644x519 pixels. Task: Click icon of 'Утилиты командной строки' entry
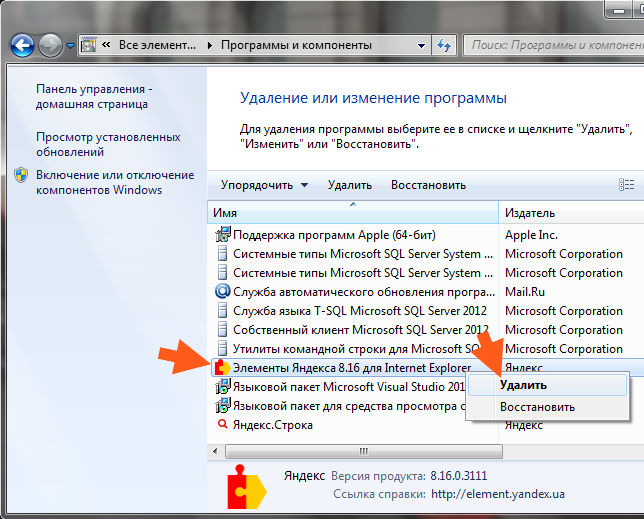[222, 348]
